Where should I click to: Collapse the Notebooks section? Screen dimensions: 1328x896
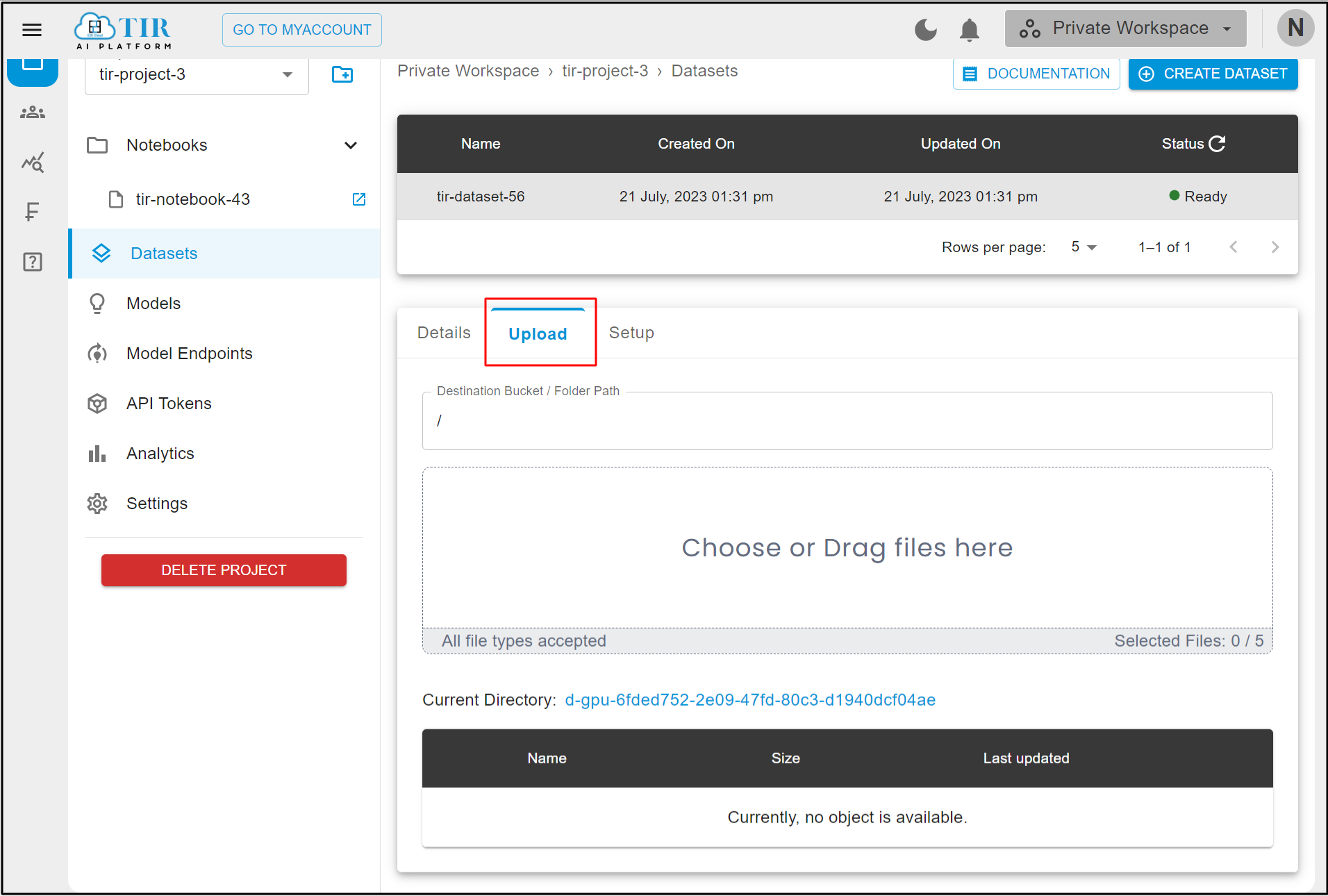(351, 145)
